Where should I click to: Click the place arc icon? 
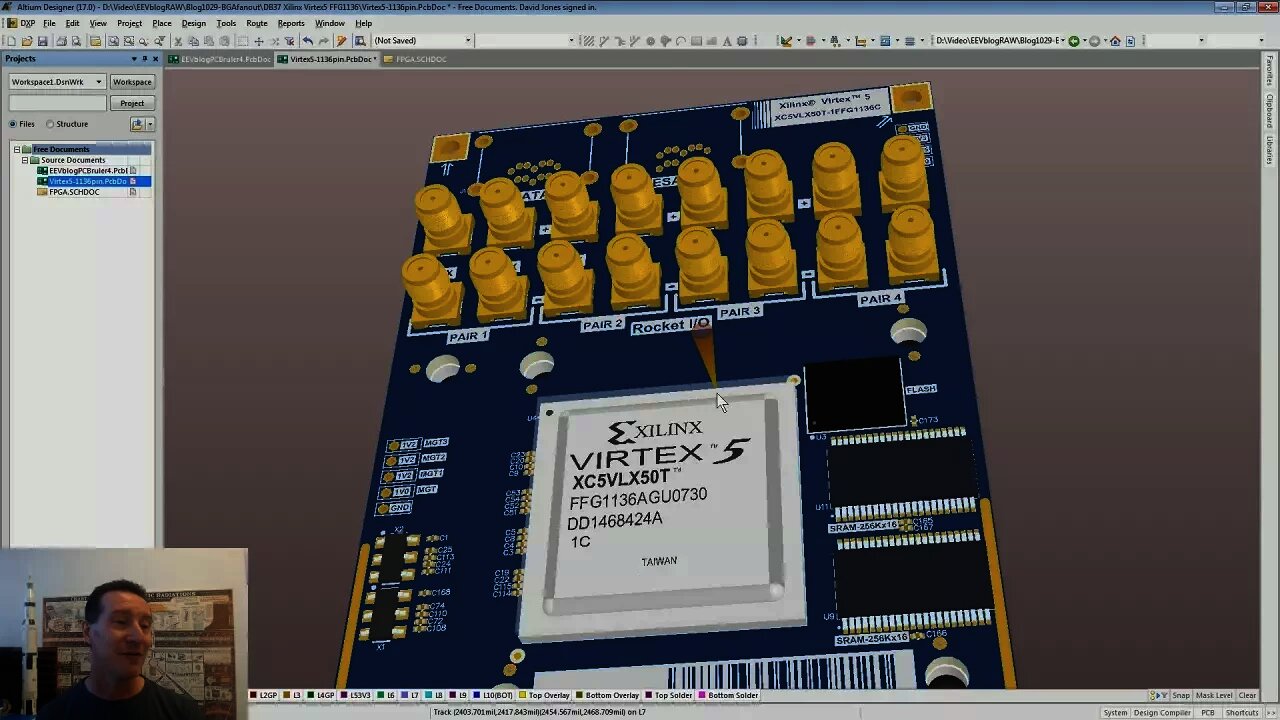pyautogui.click(x=681, y=41)
